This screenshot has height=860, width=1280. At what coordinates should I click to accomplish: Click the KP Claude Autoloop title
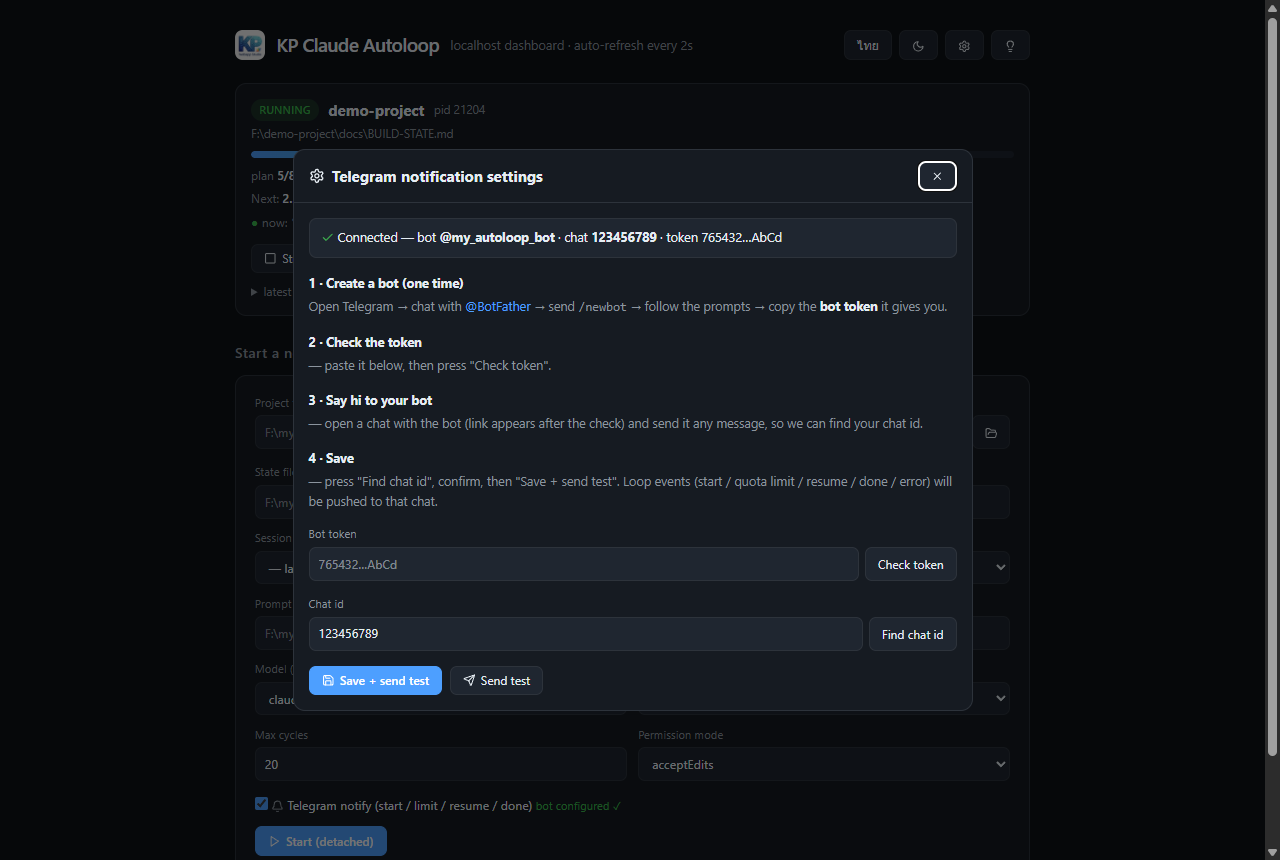coord(358,46)
